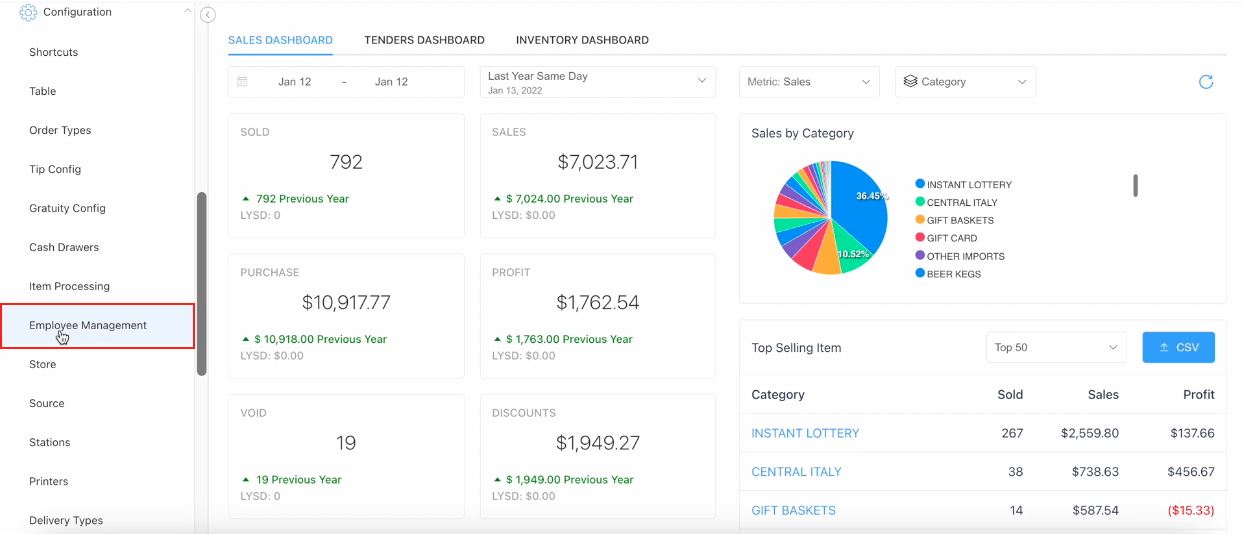Click the calendar icon in date range
This screenshot has width=1244, height=534.
click(242, 82)
